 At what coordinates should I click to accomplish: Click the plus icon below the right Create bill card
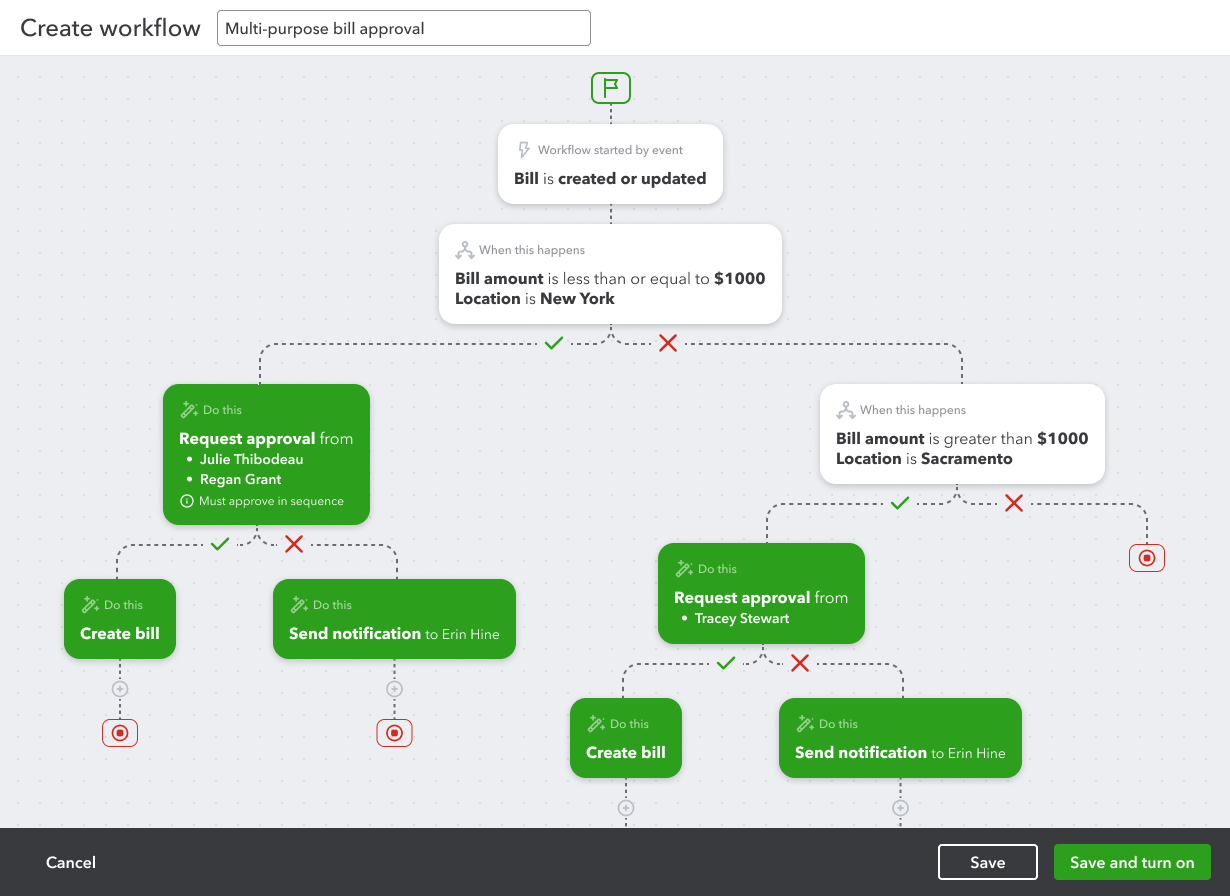click(625, 808)
